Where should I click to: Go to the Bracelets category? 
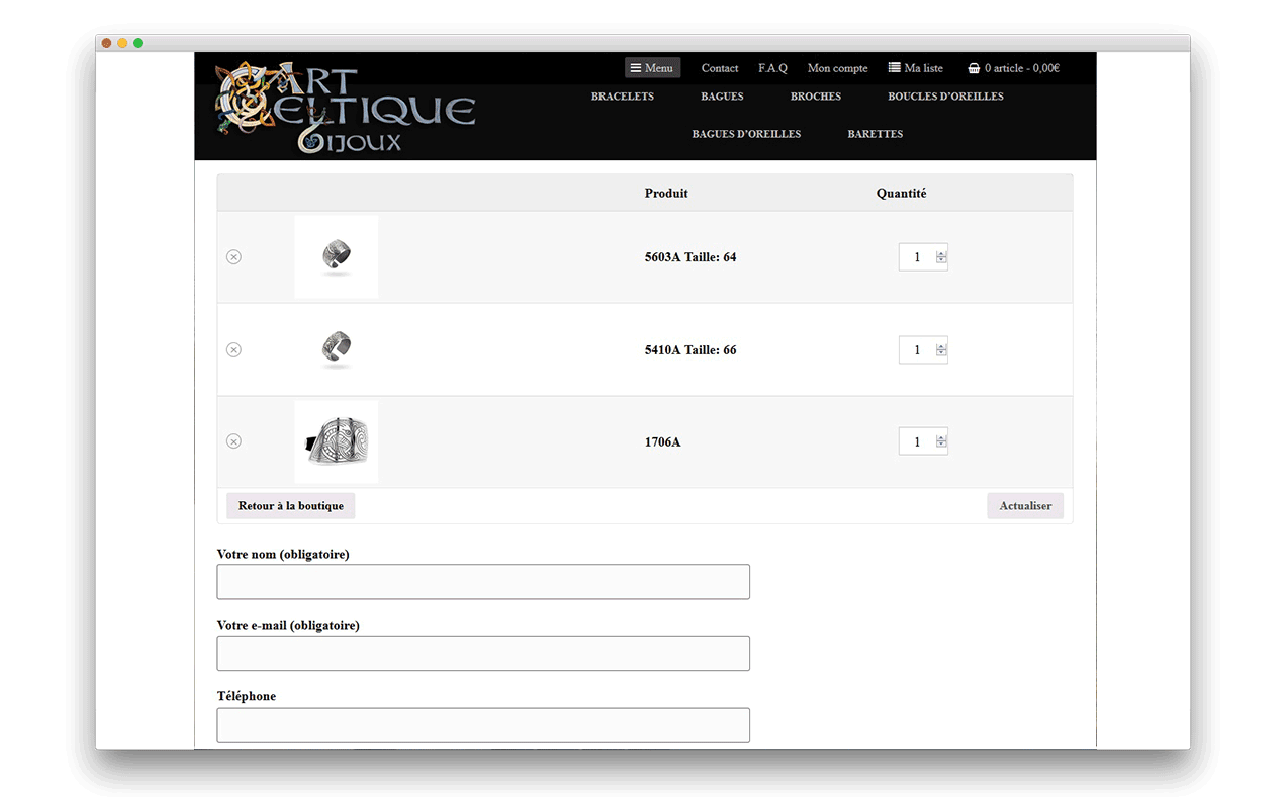coord(622,97)
